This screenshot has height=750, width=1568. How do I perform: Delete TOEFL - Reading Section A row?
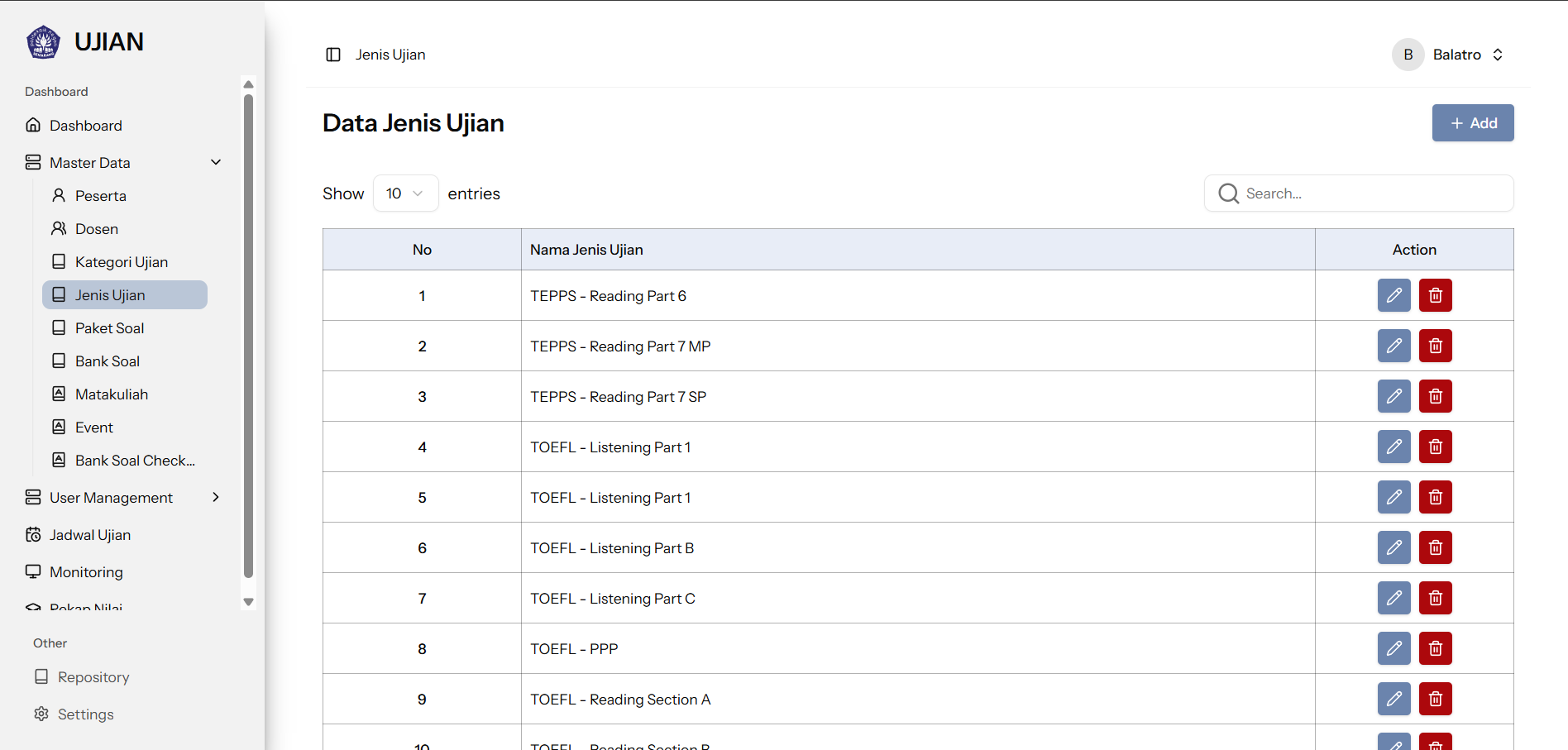[x=1435, y=699]
